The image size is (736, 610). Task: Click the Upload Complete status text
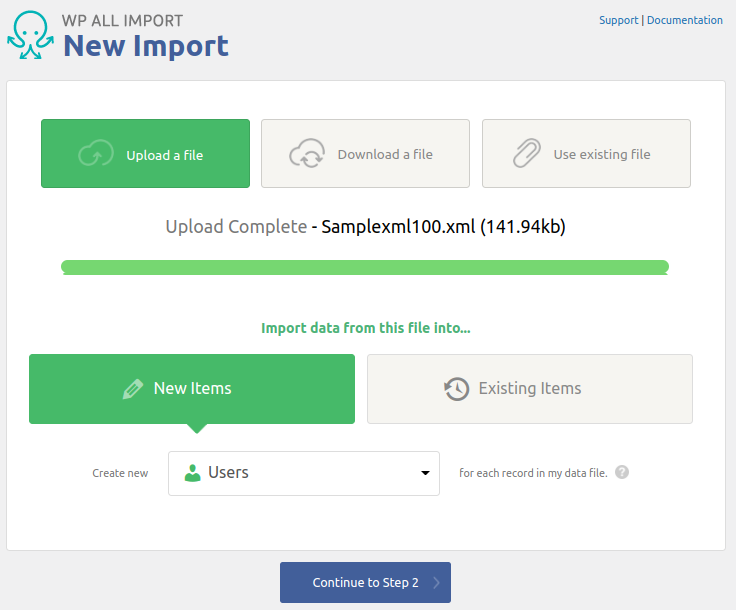236,227
